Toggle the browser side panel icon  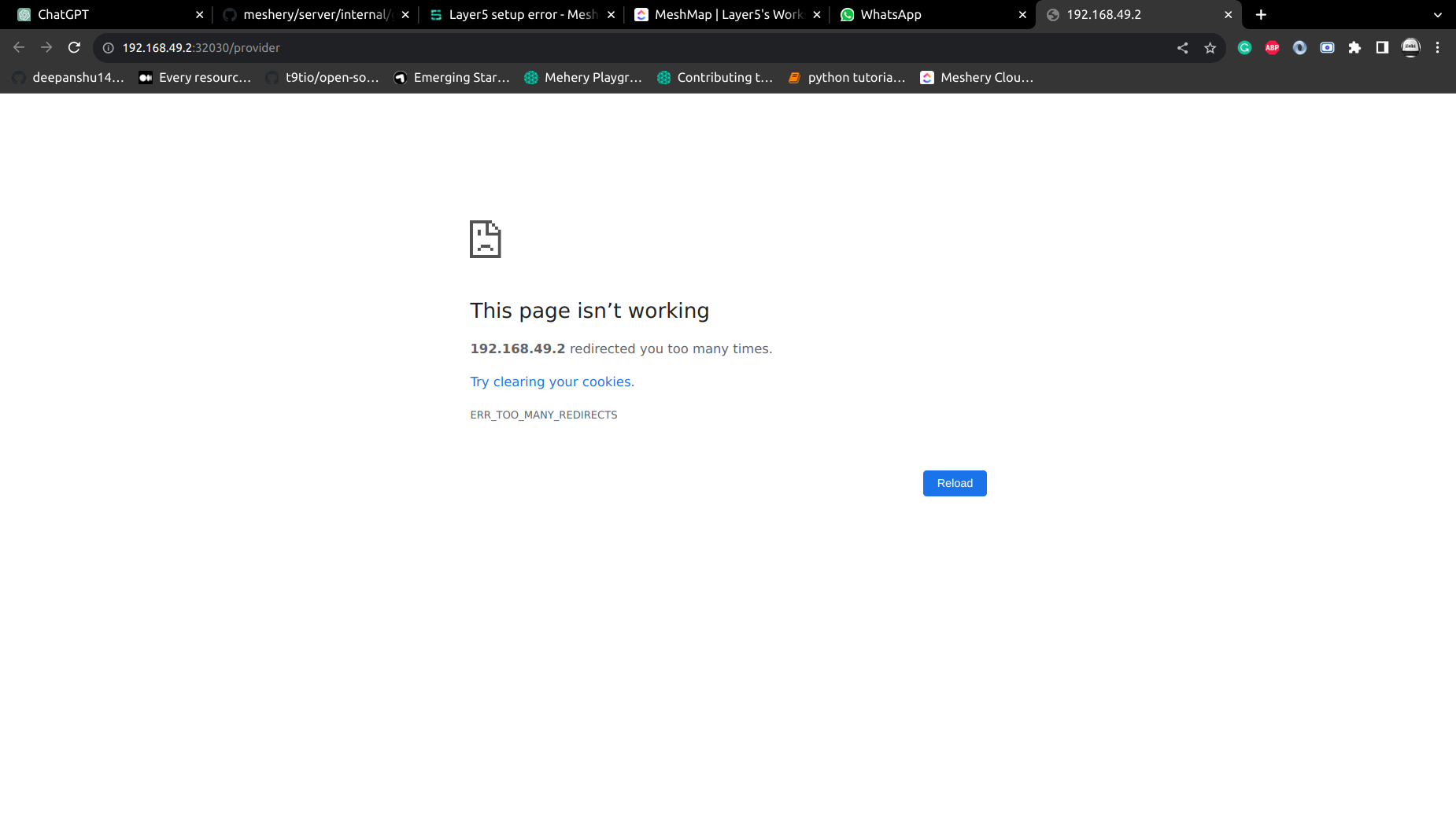(x=1382, y=48)
